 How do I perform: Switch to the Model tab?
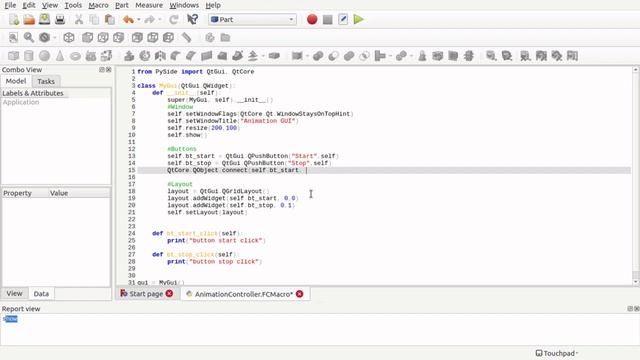tap(16, 81)
